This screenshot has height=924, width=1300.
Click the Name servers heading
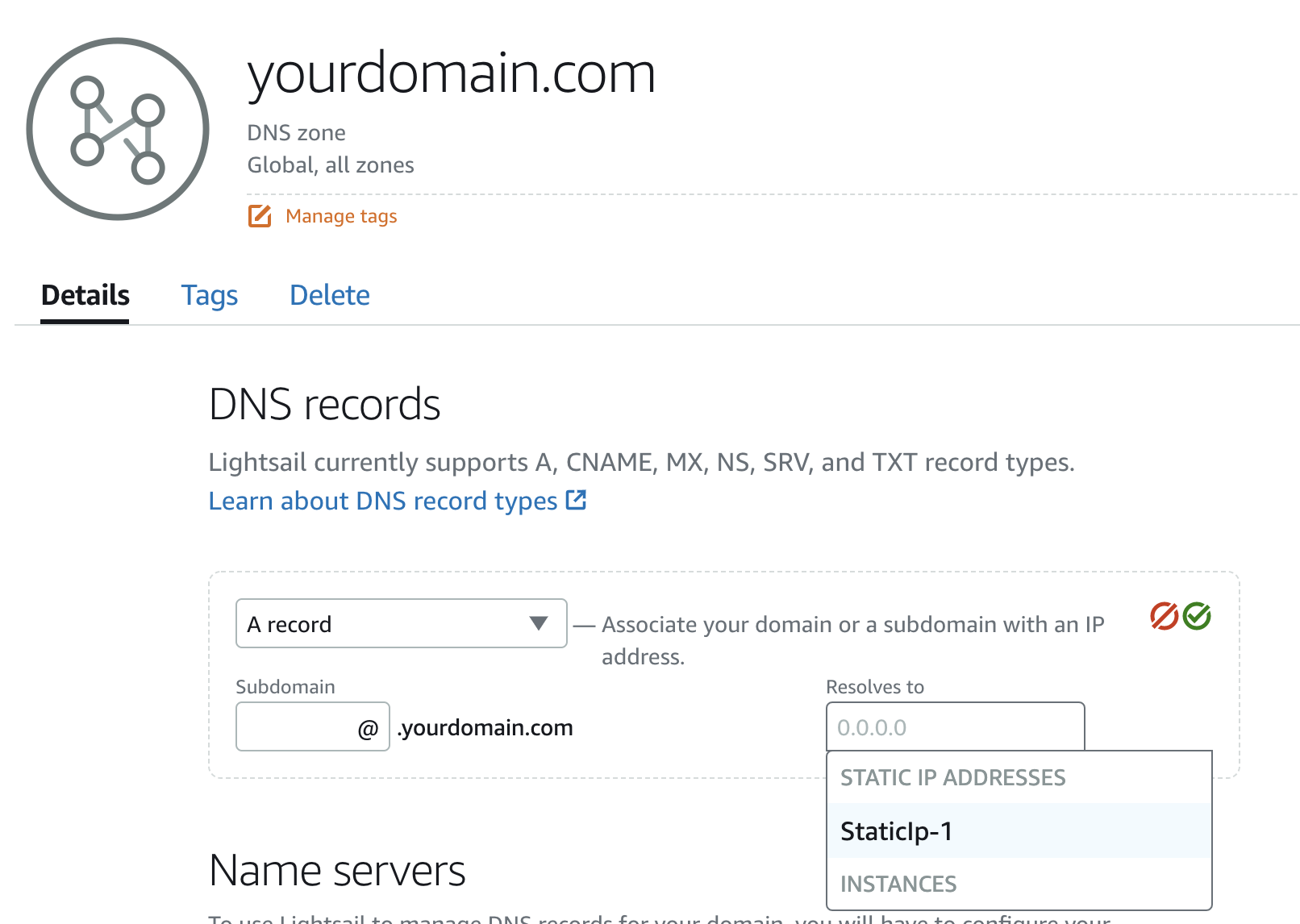pos(337,871)
